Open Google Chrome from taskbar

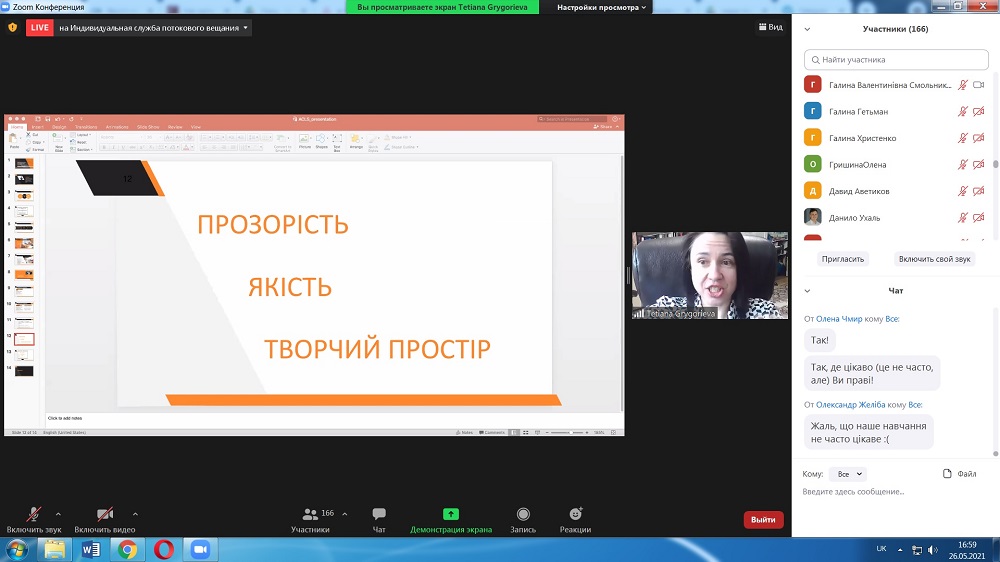pos(127,549)
